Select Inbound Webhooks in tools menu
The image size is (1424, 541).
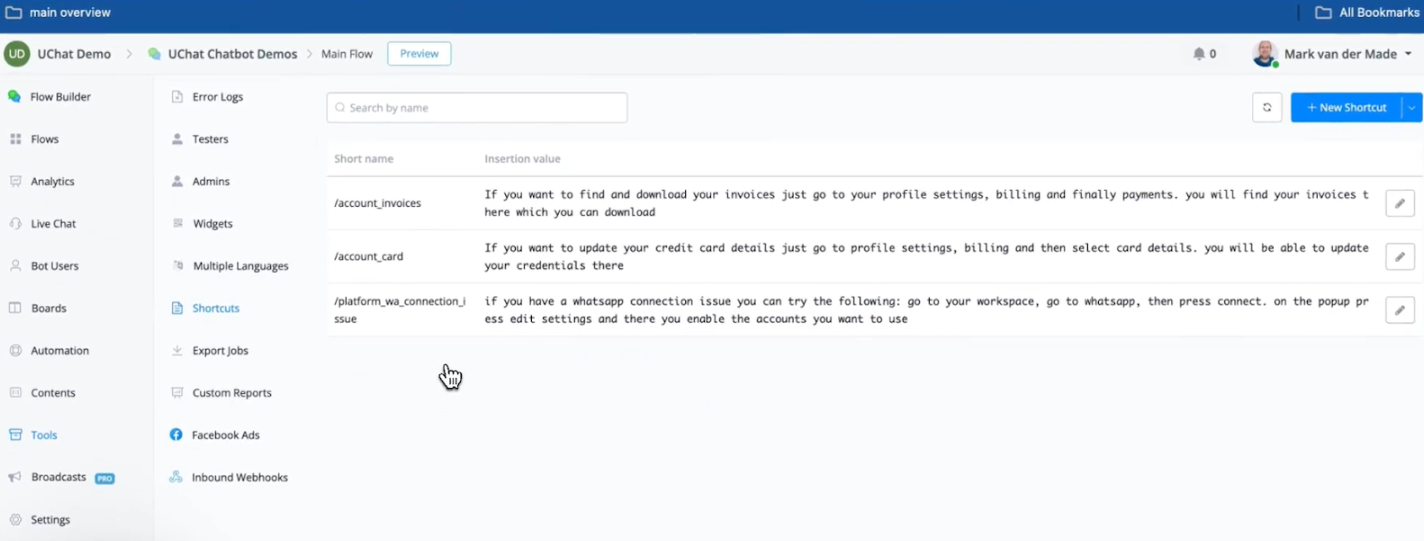coord(239,478)
